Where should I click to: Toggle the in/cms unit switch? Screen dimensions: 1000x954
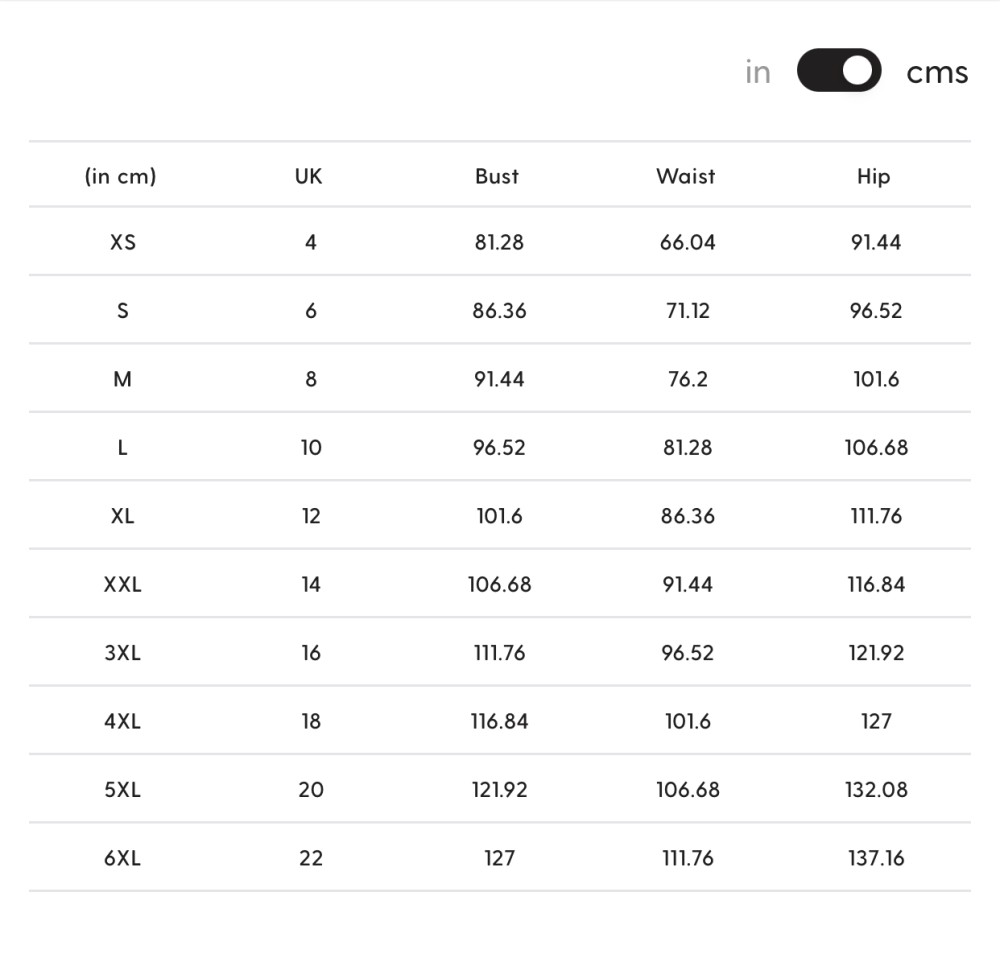[x=839, y=70]
